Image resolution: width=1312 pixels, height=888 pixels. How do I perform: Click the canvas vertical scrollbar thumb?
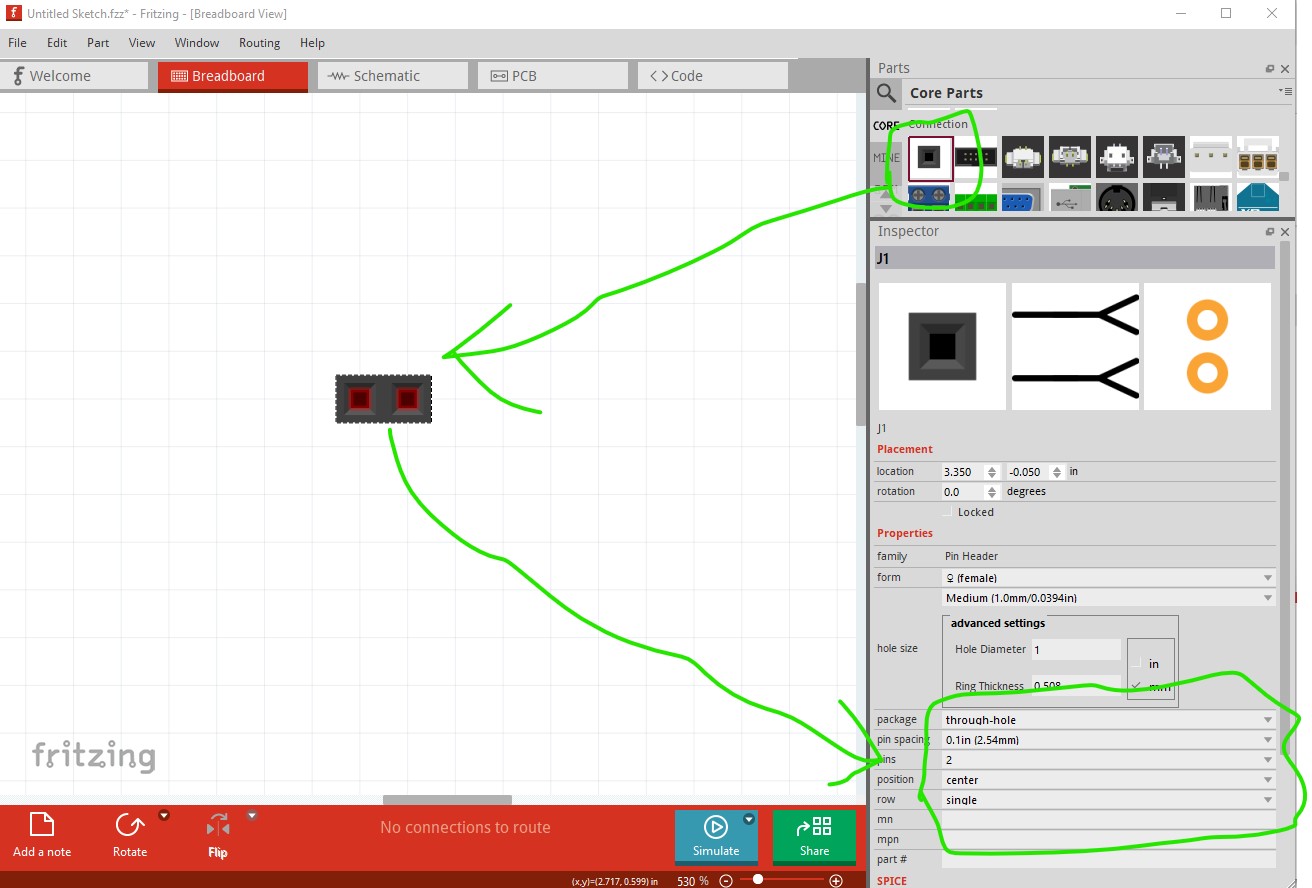(860, 354)
